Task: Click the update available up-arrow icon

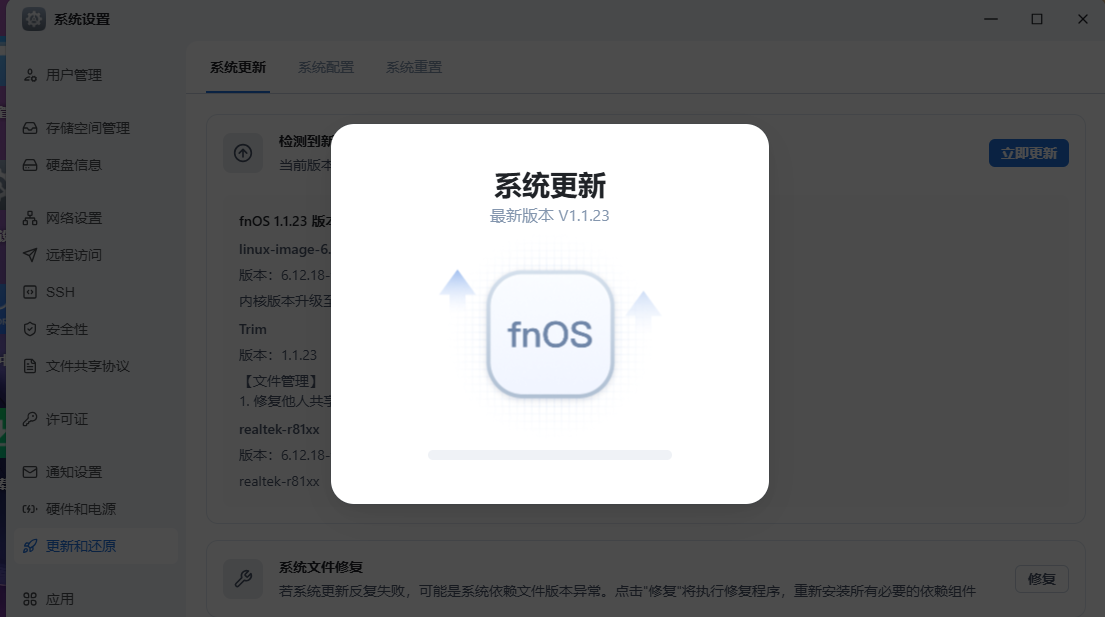Action: (243, 153)
